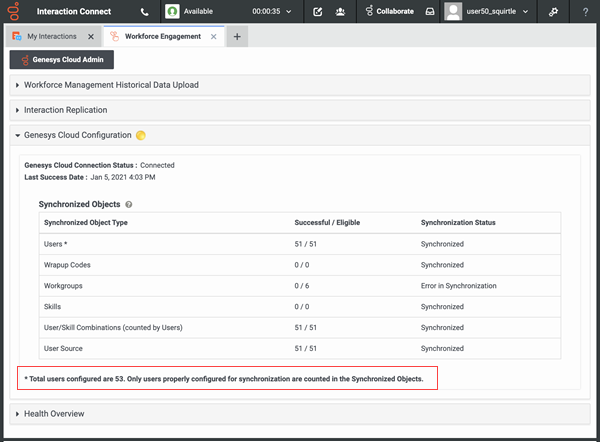This screenshot has width=600, height=442.
Task: Close the Workforce Engagement tab
Action: (x=213, y=36)
